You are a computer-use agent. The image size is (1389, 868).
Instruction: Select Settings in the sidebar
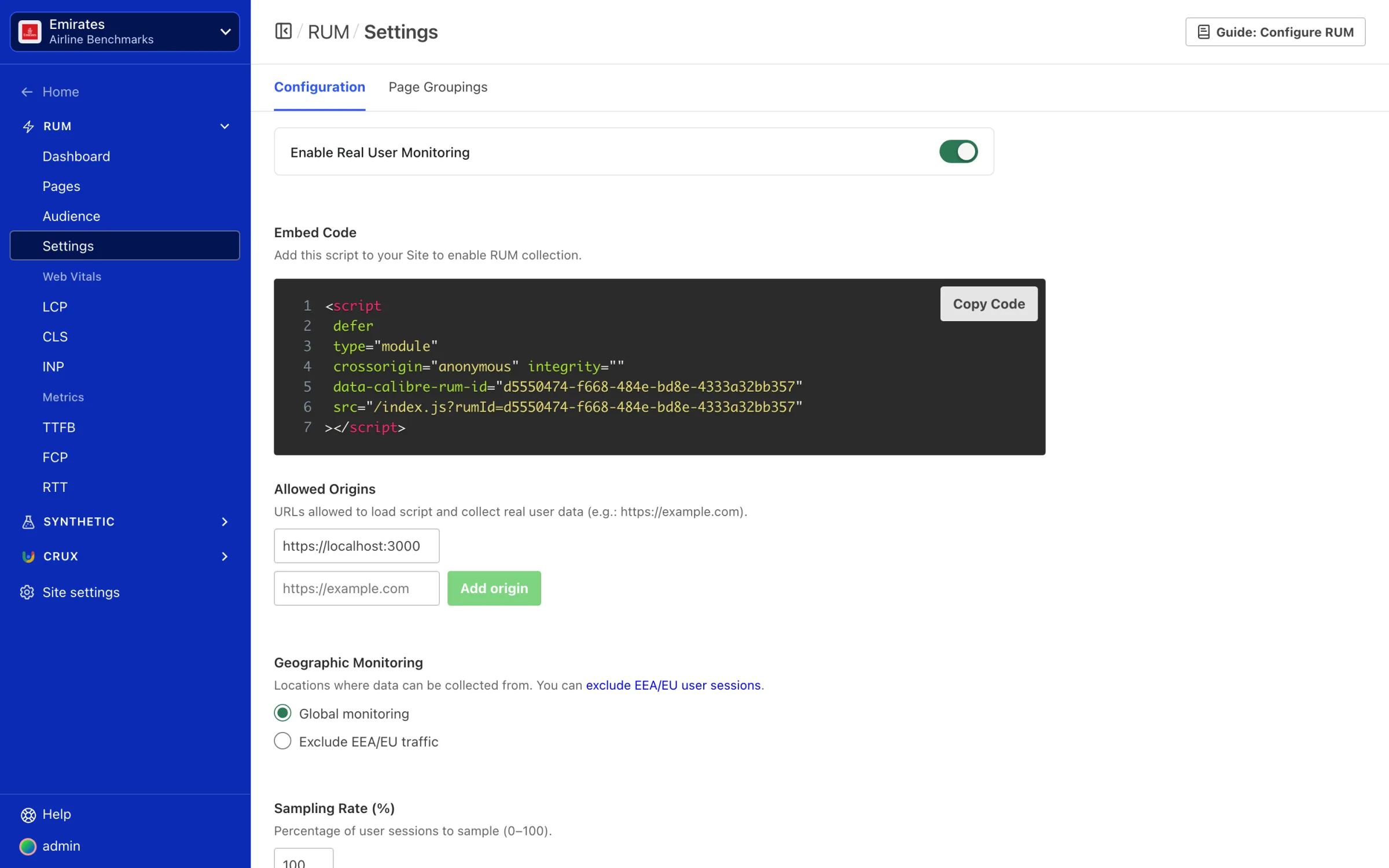point(124,246)
